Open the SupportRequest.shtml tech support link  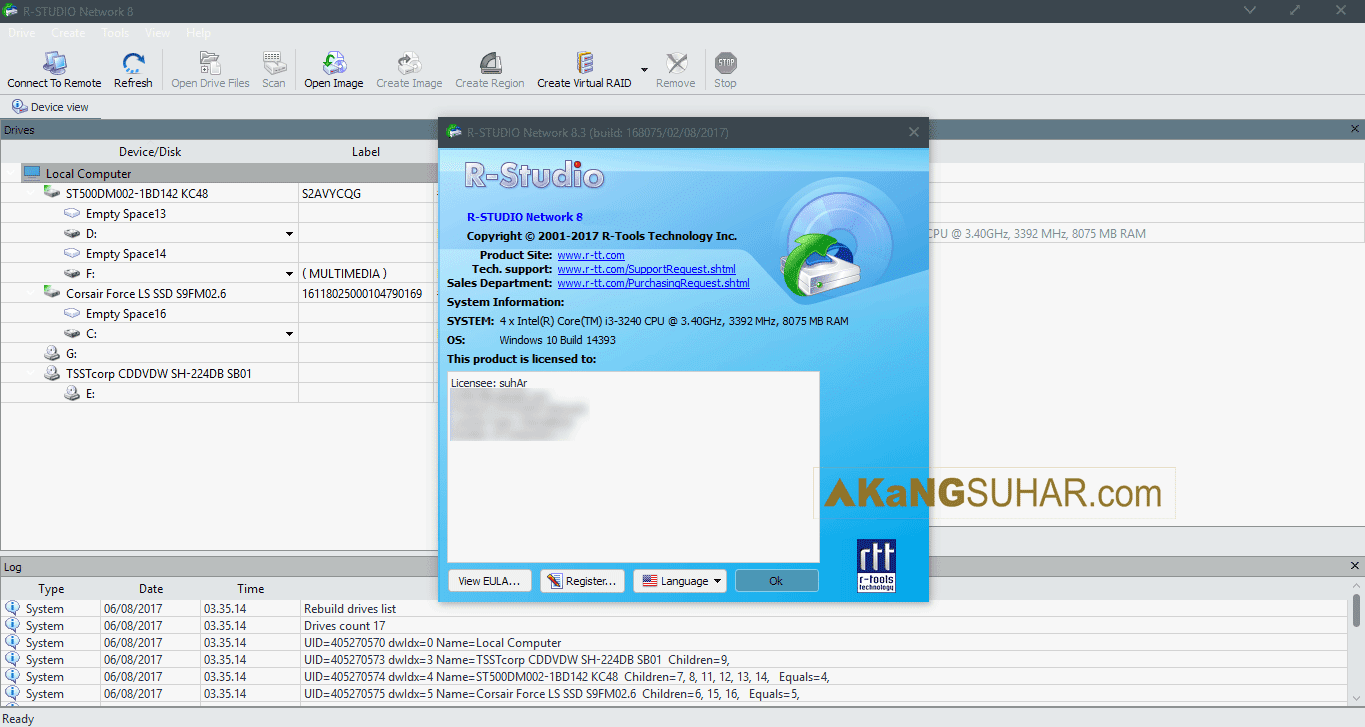click(646, 269)
